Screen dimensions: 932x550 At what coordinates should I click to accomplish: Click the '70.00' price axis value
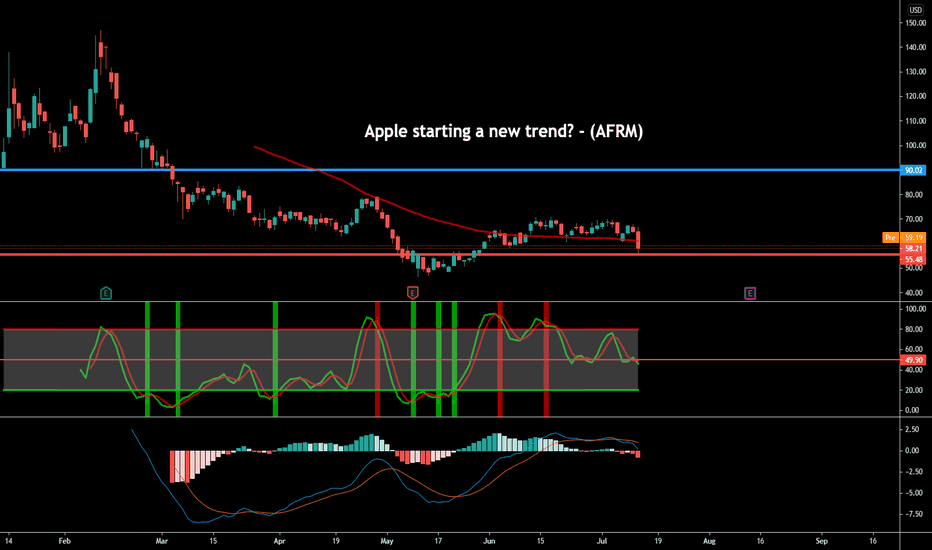point(915,219)
